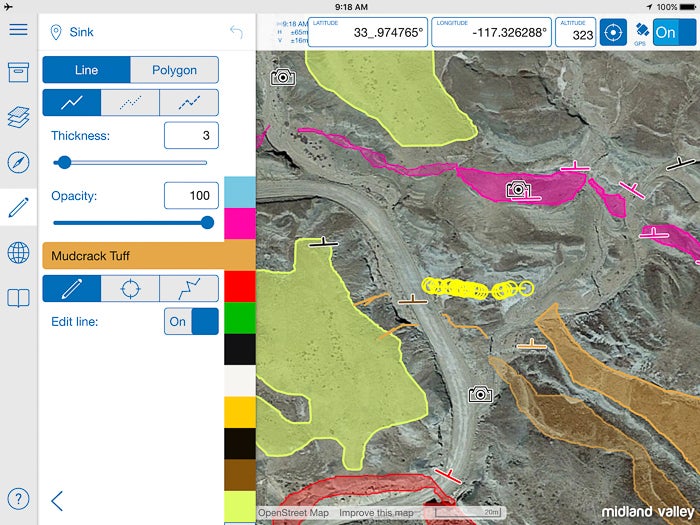
Task: Toggle the GPS On switch
Action: pos(673,32)
